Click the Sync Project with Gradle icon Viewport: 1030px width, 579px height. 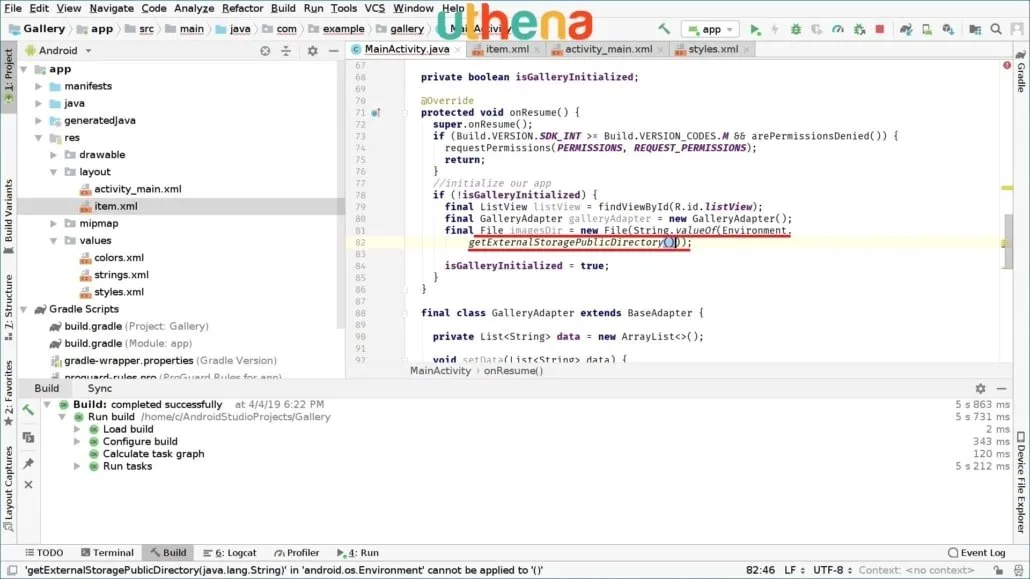click(x=906, y=29)
